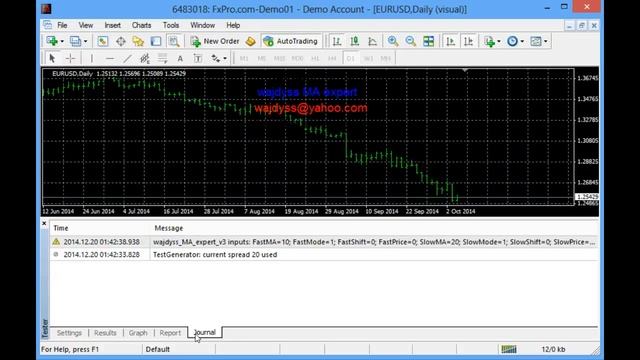Open the MetaEditor yellow book icon

tap(251, 41)
